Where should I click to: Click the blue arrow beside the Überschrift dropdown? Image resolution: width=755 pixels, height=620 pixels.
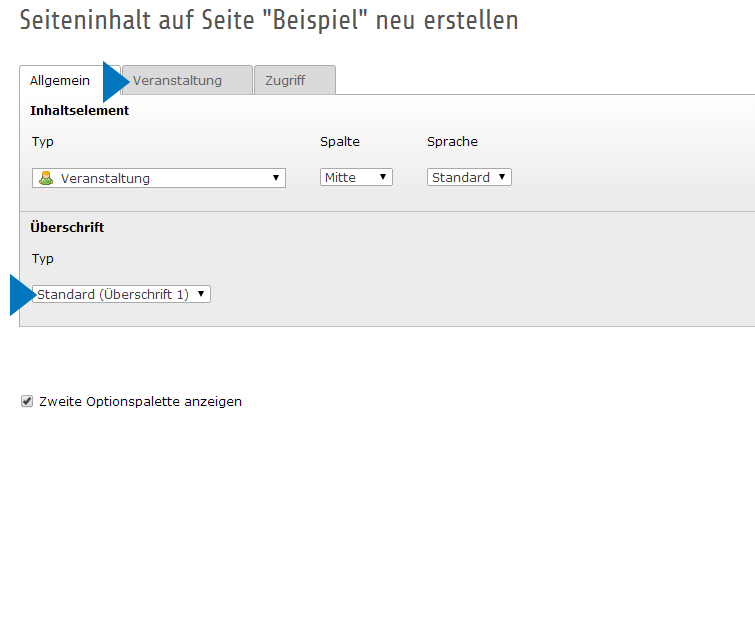[21, 295]
